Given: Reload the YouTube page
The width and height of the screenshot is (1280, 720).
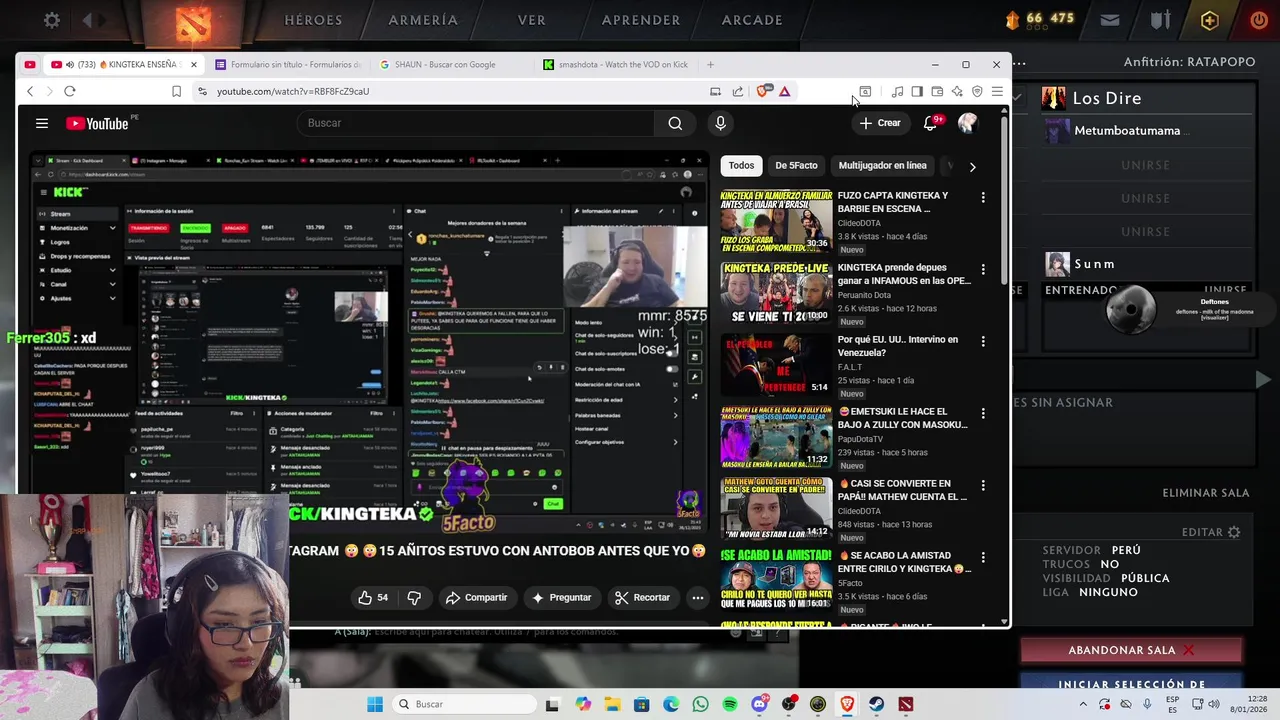Looking at the screenshot, I should (x=70, y=91).
